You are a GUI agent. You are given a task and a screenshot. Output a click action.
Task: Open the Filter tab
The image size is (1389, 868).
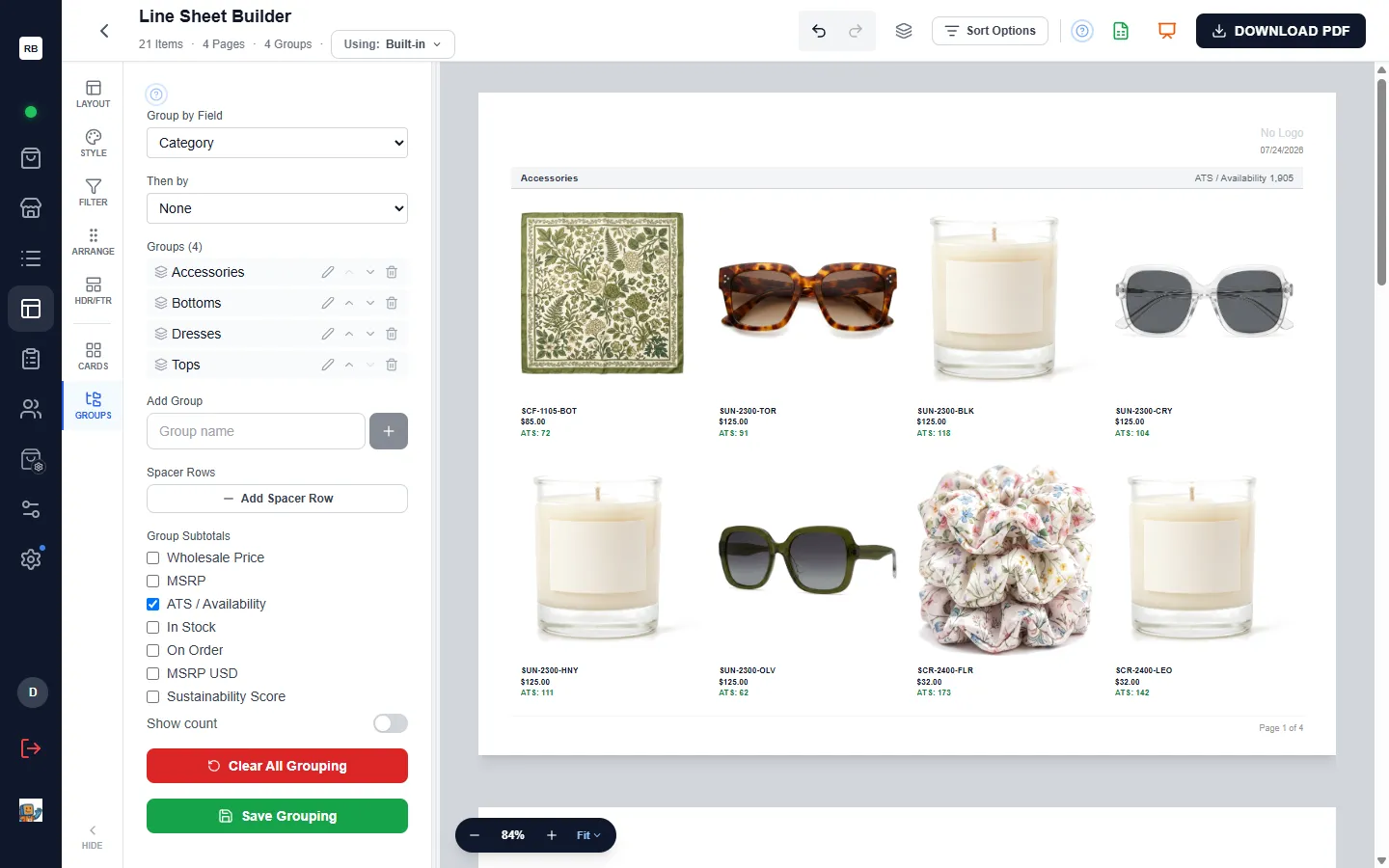pos(94,192)
